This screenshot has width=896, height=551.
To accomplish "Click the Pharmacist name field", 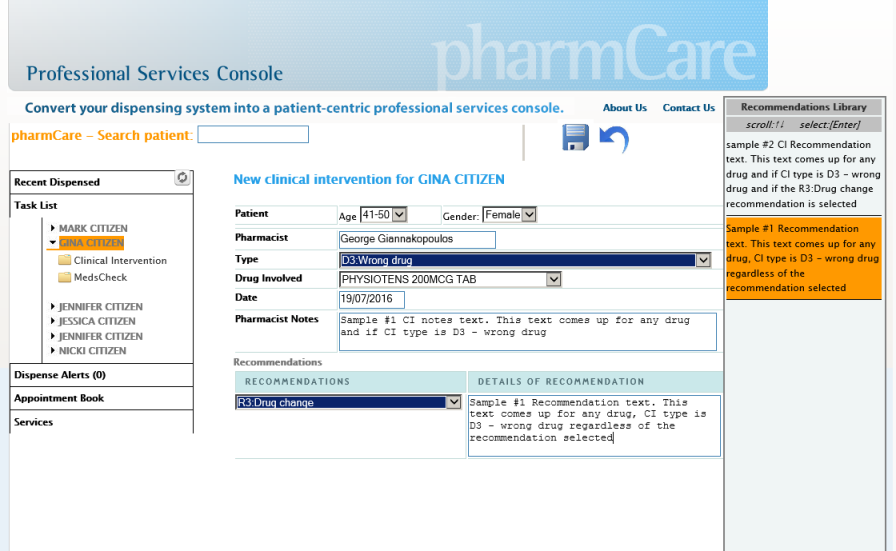I will point(417,239).
